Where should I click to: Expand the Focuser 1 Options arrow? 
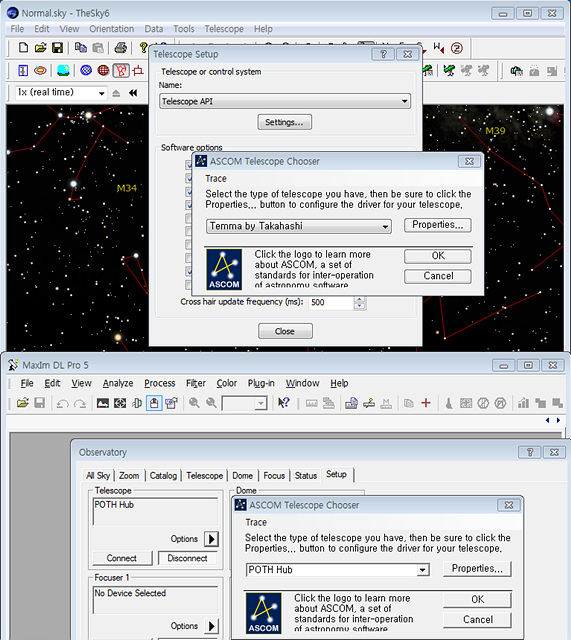pyautogui.click(x=211, y=626)
